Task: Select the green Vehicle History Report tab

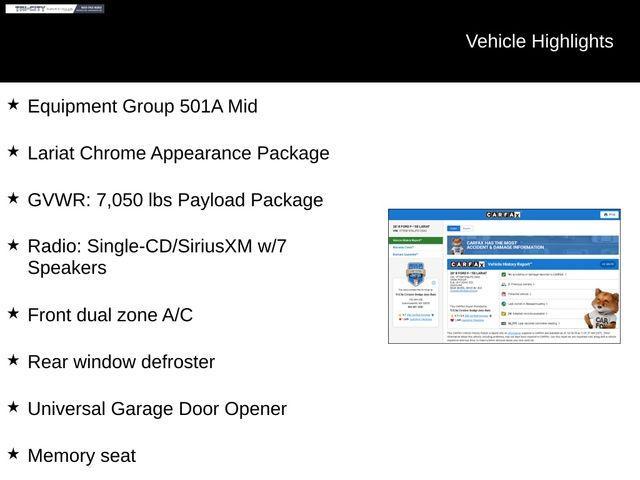Action: coord(415,241)
